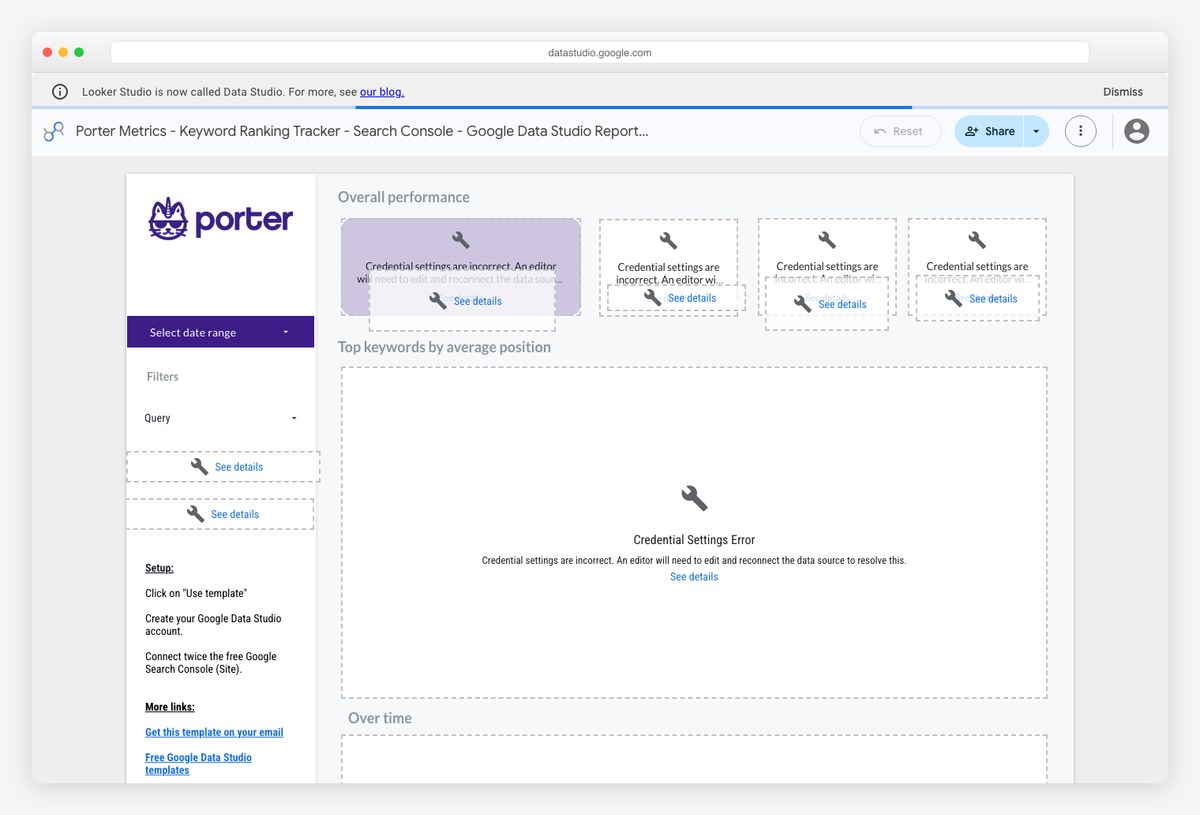Viewport: 1200px width, 815px height.
Task: Click the Reset button
Action: pyautogui.click(x=900, y=131)
